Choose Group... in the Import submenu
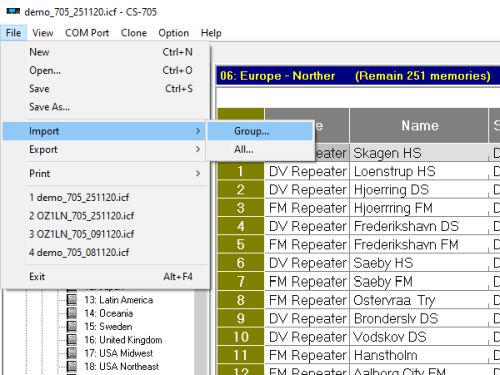Viewport: 500px width, 375px height. pyautogui.click(x=260, y=131)
